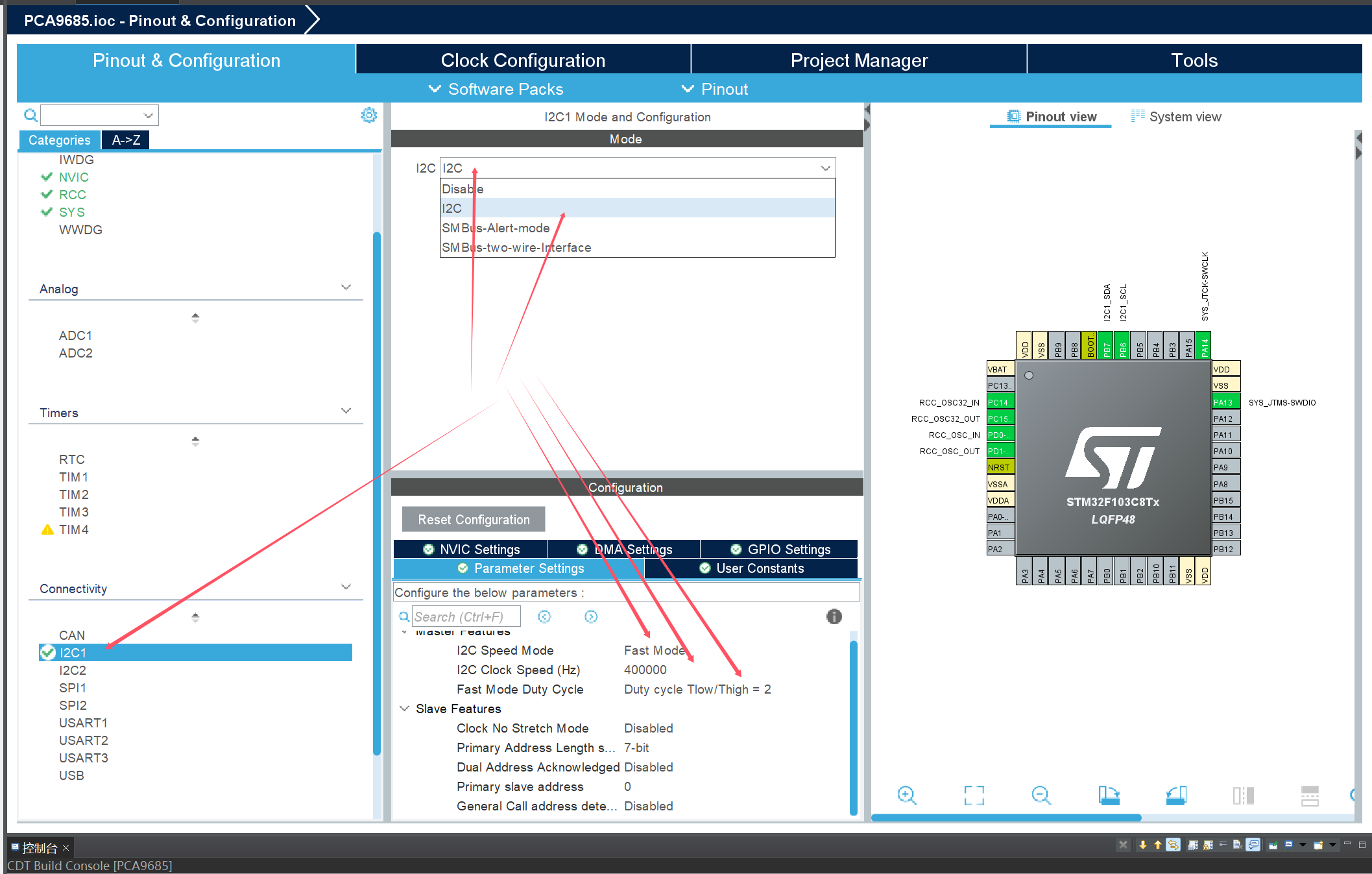Open the gear settings icon in categories panel
Viewport: 1372px width, 874px height.
368,115
